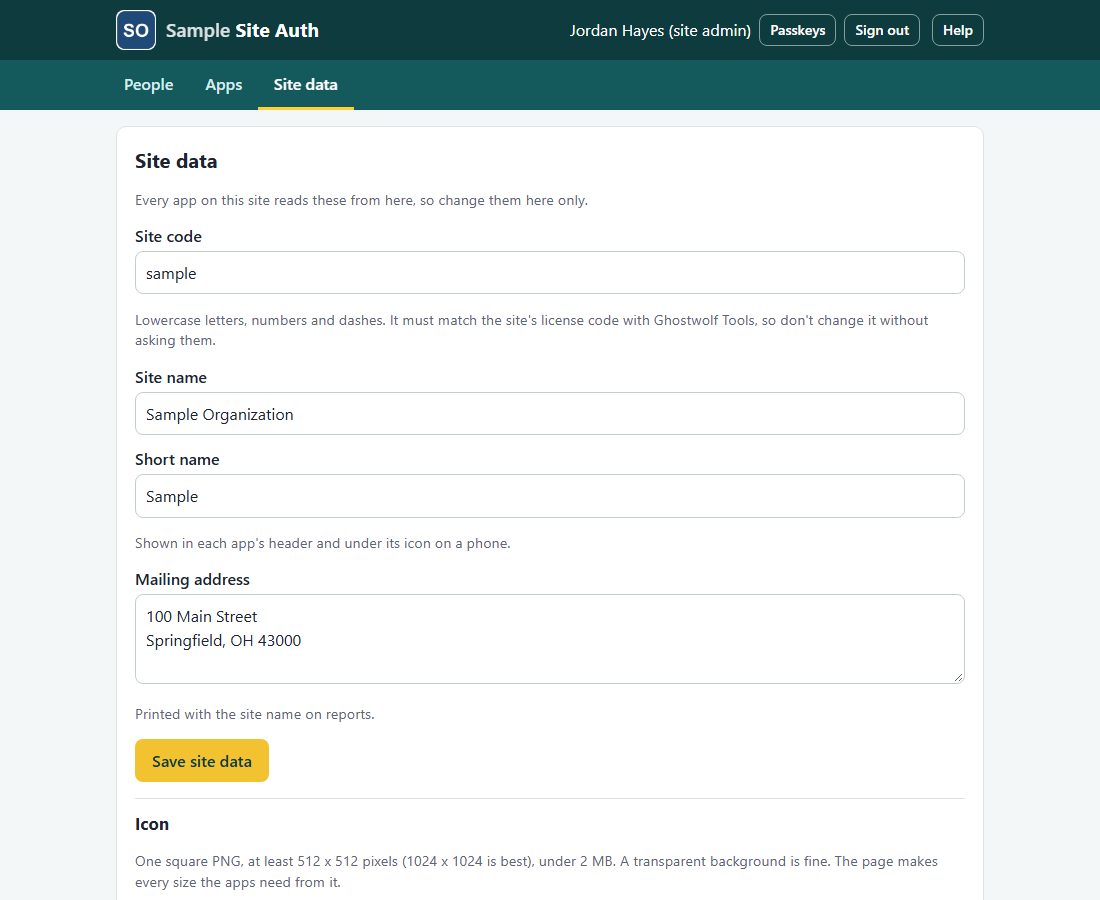Screen dimensions: 1100x900
Task: Click 'Every app on this site reads' text
Action: pyautogui.click(x=361, y=201)
